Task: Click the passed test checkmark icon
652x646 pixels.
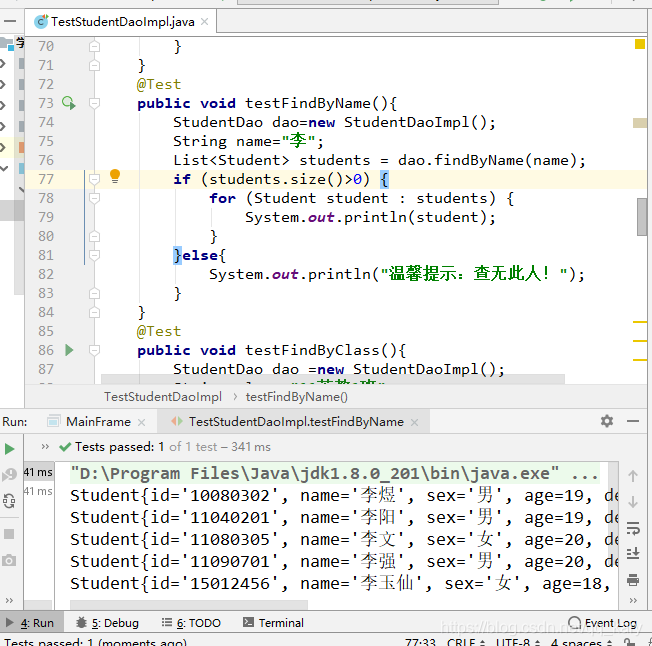Action: click(x=65, y=447)
